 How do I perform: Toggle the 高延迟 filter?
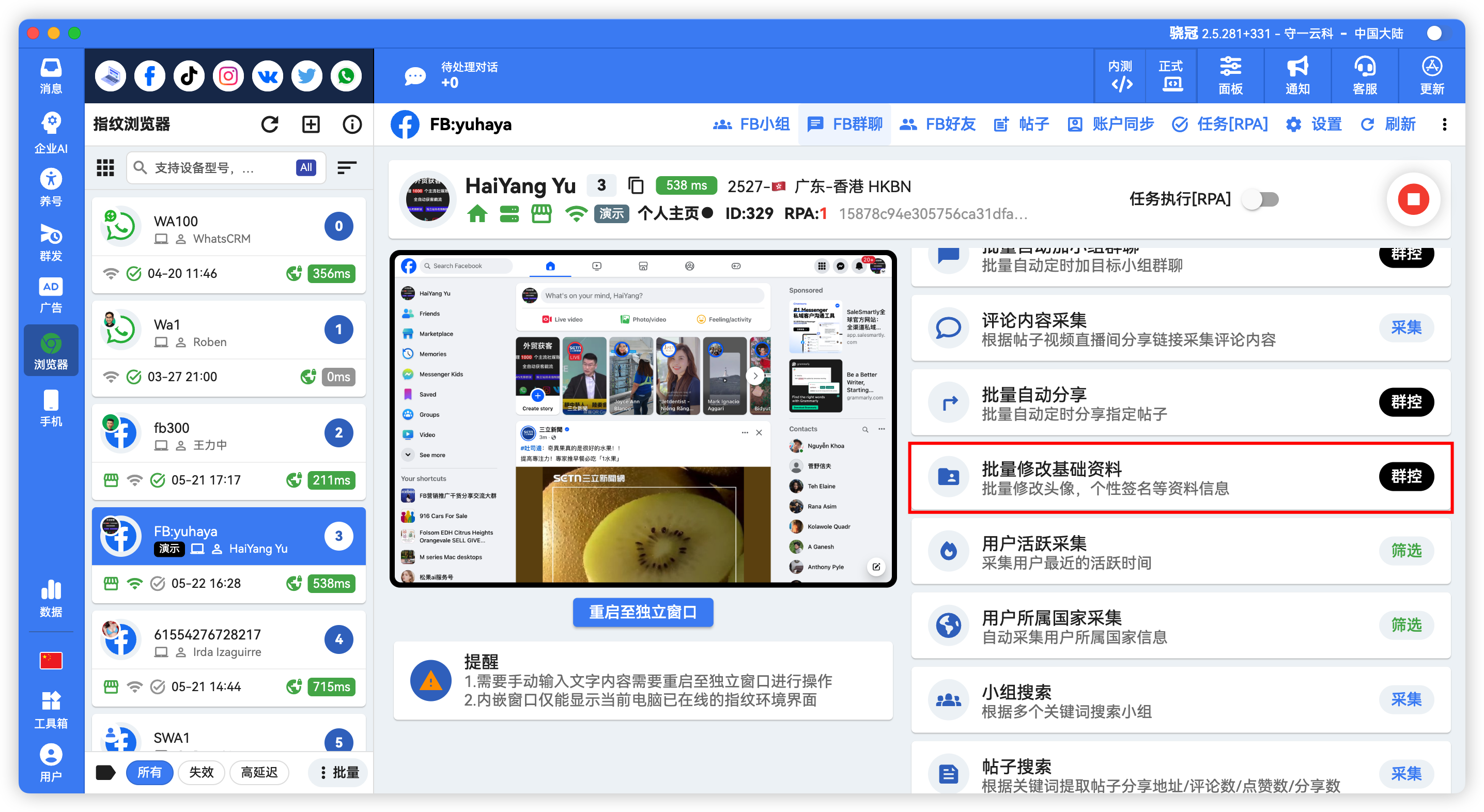[259, 772]
